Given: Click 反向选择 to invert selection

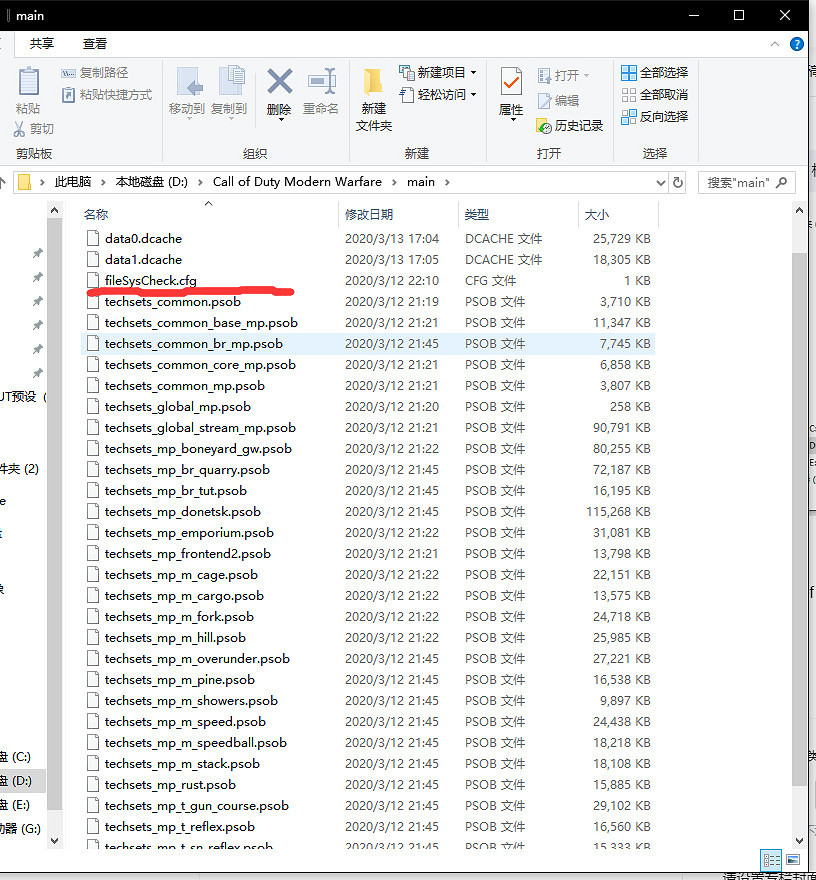Looking at the screenshot, I should point(655,117).
